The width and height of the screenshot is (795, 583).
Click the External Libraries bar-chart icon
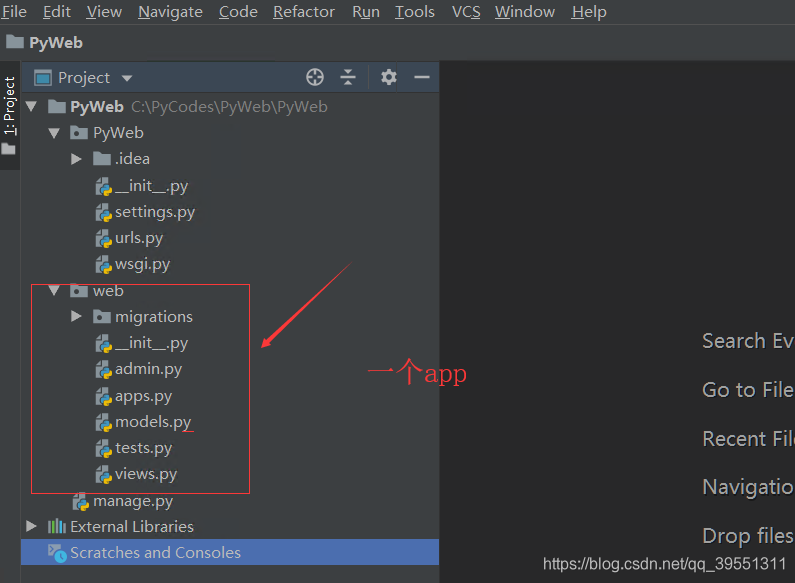pos(57,526)
